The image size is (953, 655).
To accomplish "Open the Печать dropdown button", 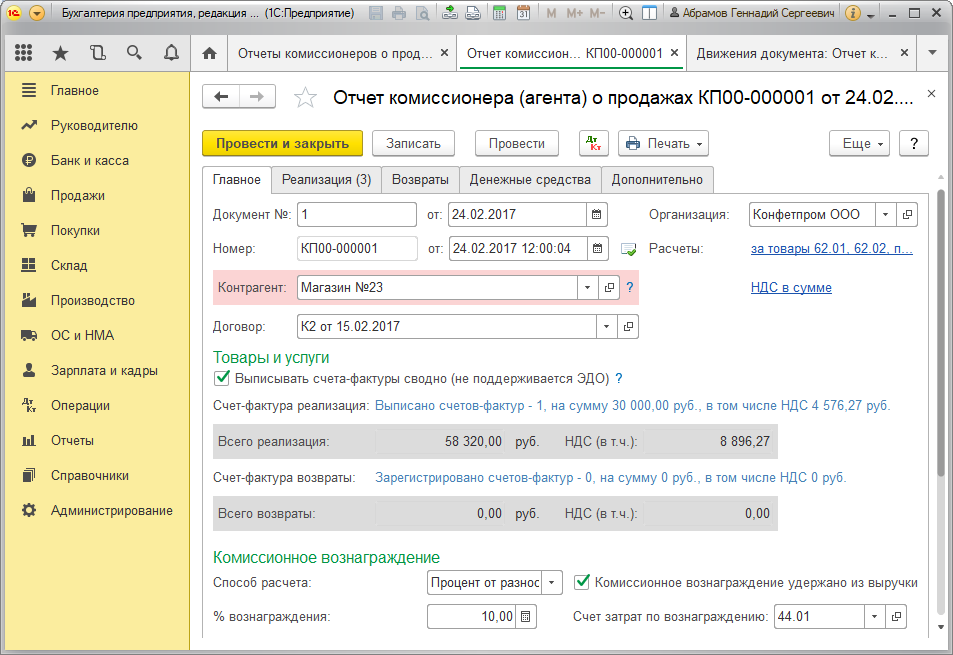I will click(663, 143).
